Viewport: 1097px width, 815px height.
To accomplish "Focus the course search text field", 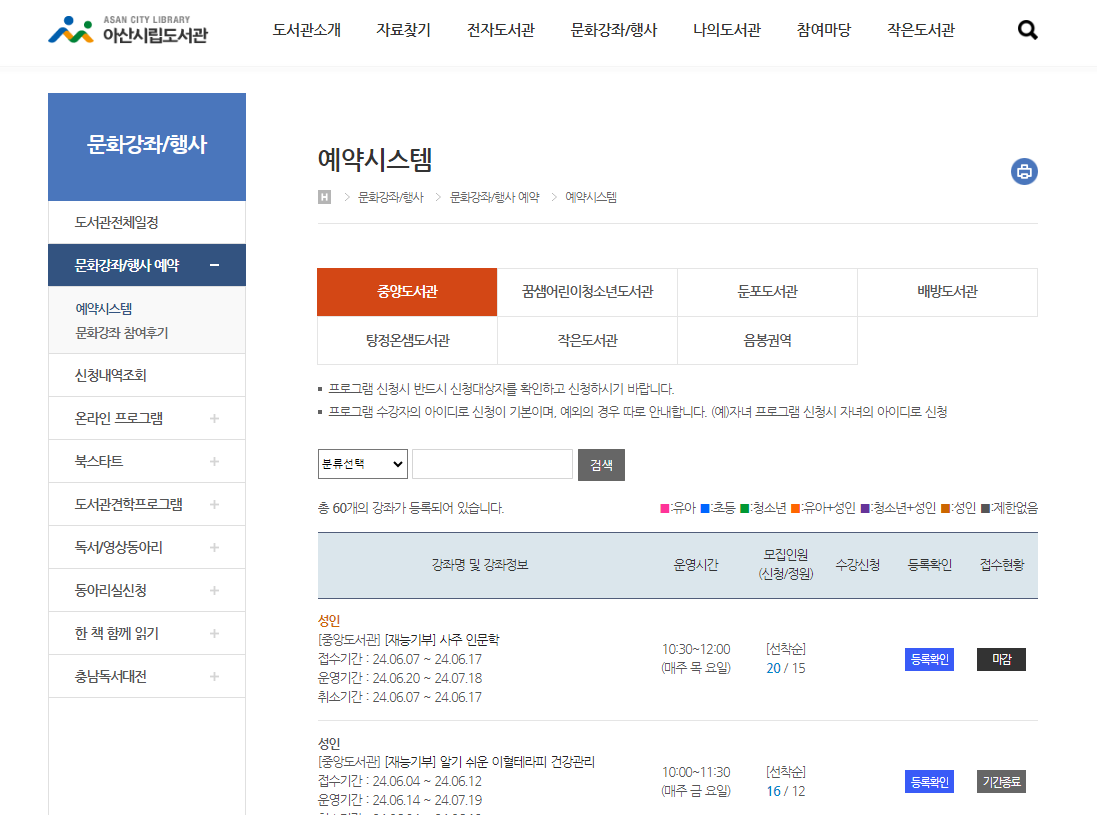I will pyautogui.click(x=493, y=464).
